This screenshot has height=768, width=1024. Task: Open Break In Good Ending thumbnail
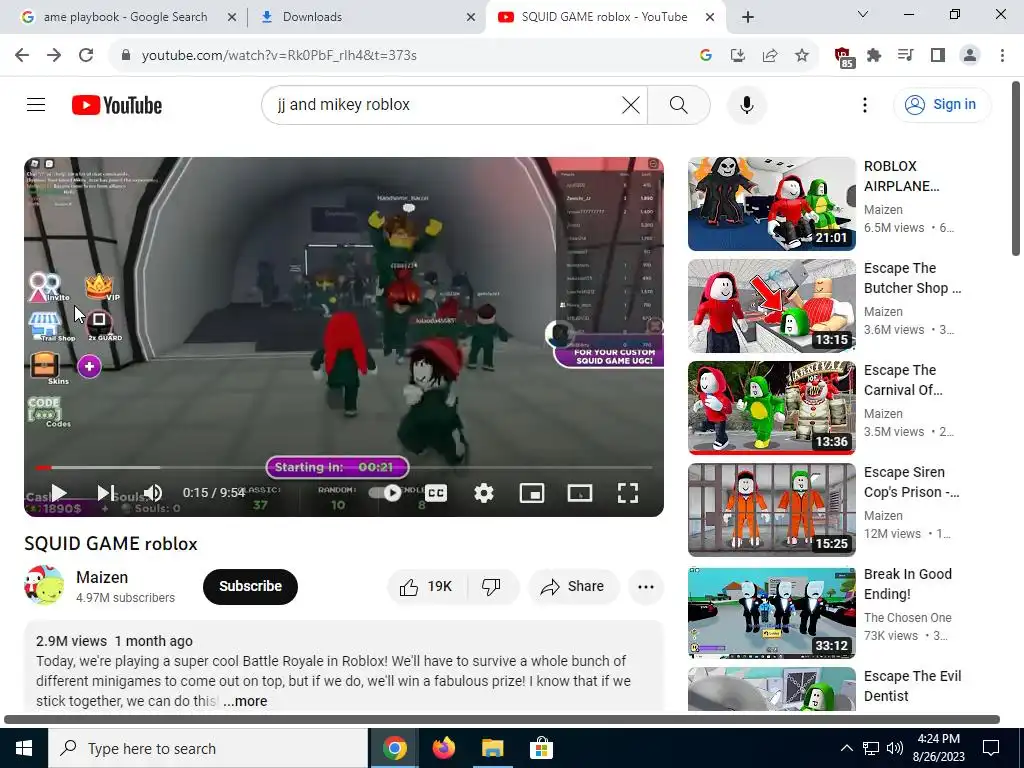pyautogui.click(x=771, y=612)
